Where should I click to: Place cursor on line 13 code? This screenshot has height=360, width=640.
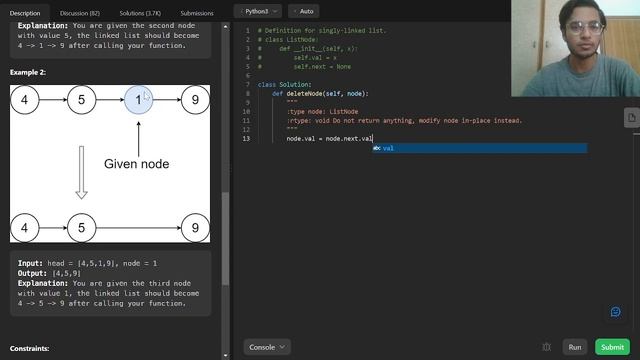click(x=329, y=139)
